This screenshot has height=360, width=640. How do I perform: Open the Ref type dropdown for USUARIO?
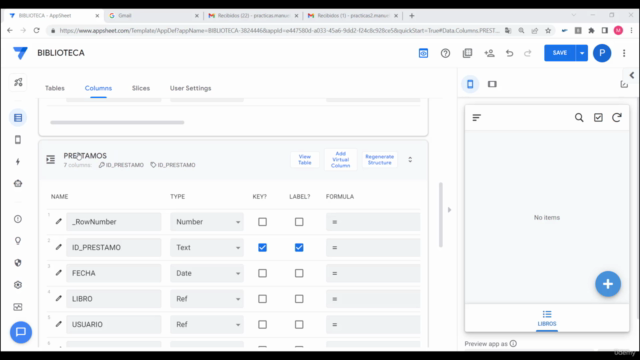(207, 324)
